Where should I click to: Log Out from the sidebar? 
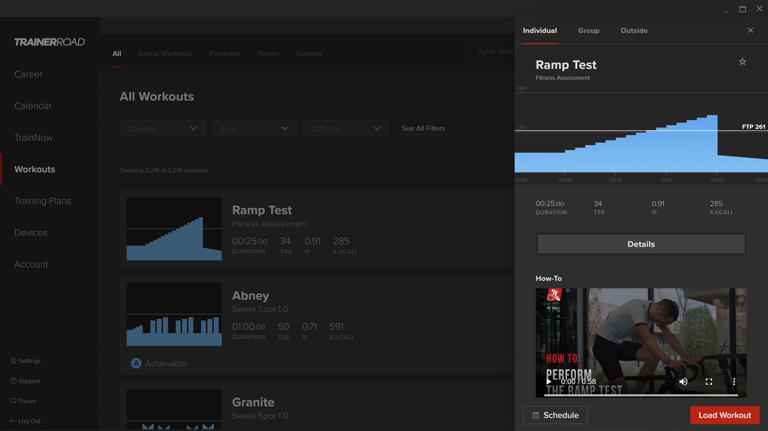tap(25, 421)
